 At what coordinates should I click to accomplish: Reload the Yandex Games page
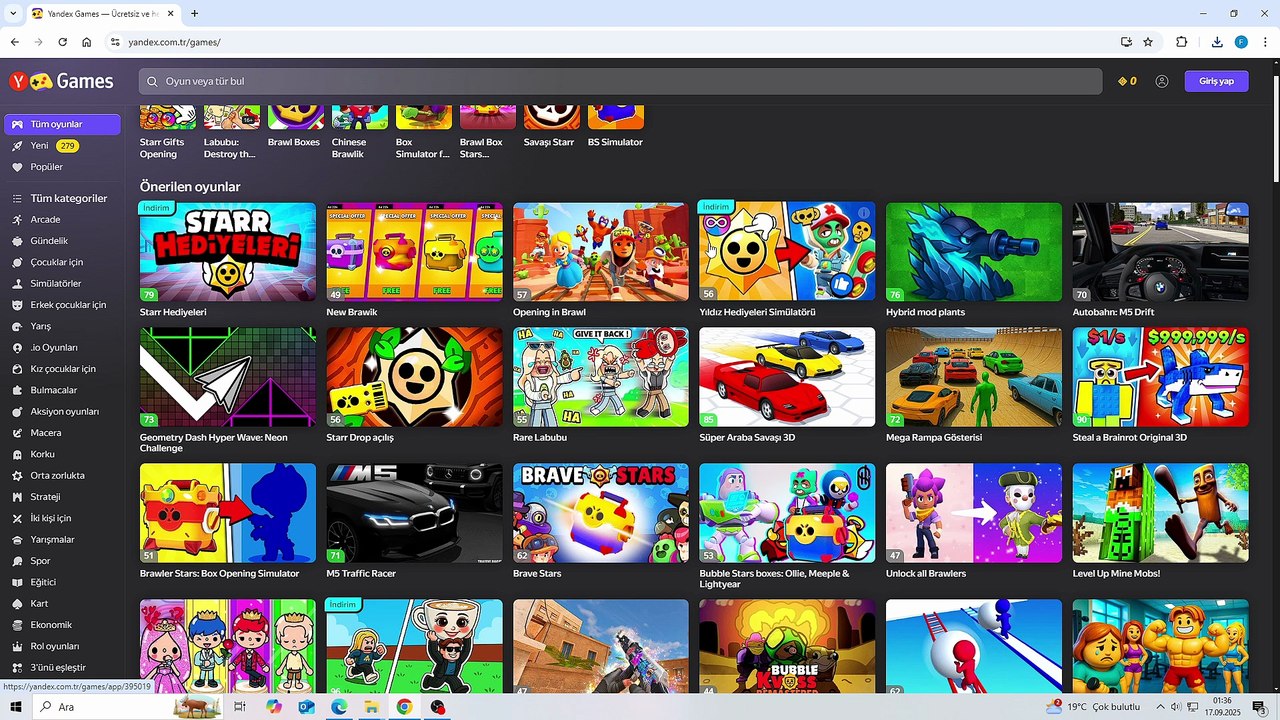click(x=62, y=42)
